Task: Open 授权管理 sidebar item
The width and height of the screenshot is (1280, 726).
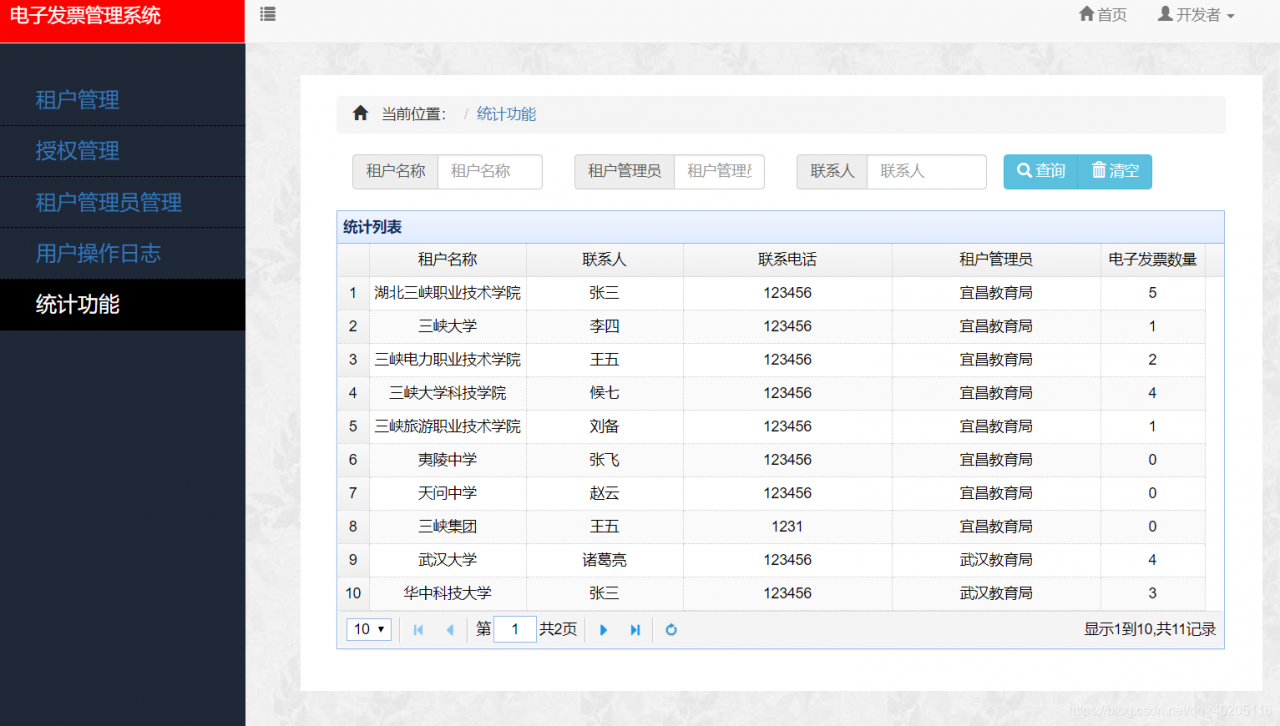Action: 78,151
